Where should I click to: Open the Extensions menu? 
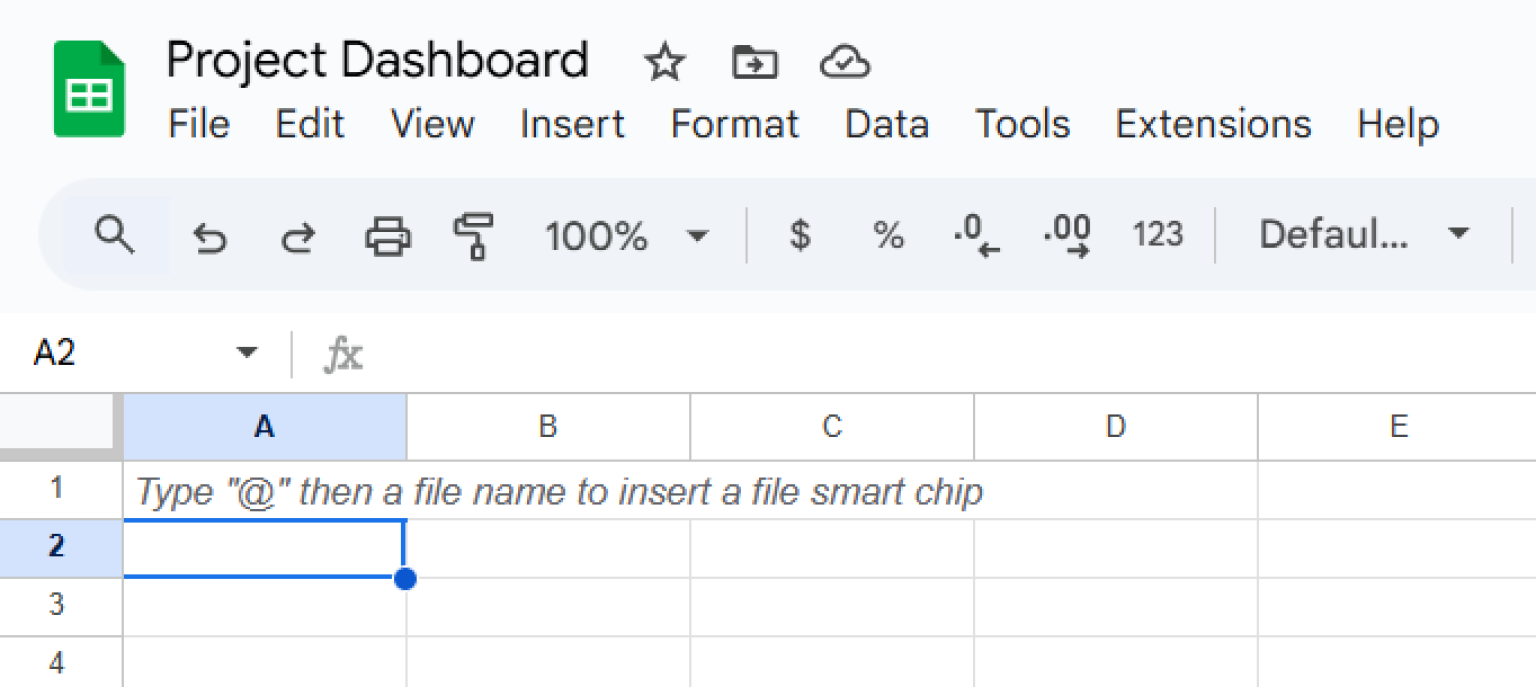tap(1213, 125)
